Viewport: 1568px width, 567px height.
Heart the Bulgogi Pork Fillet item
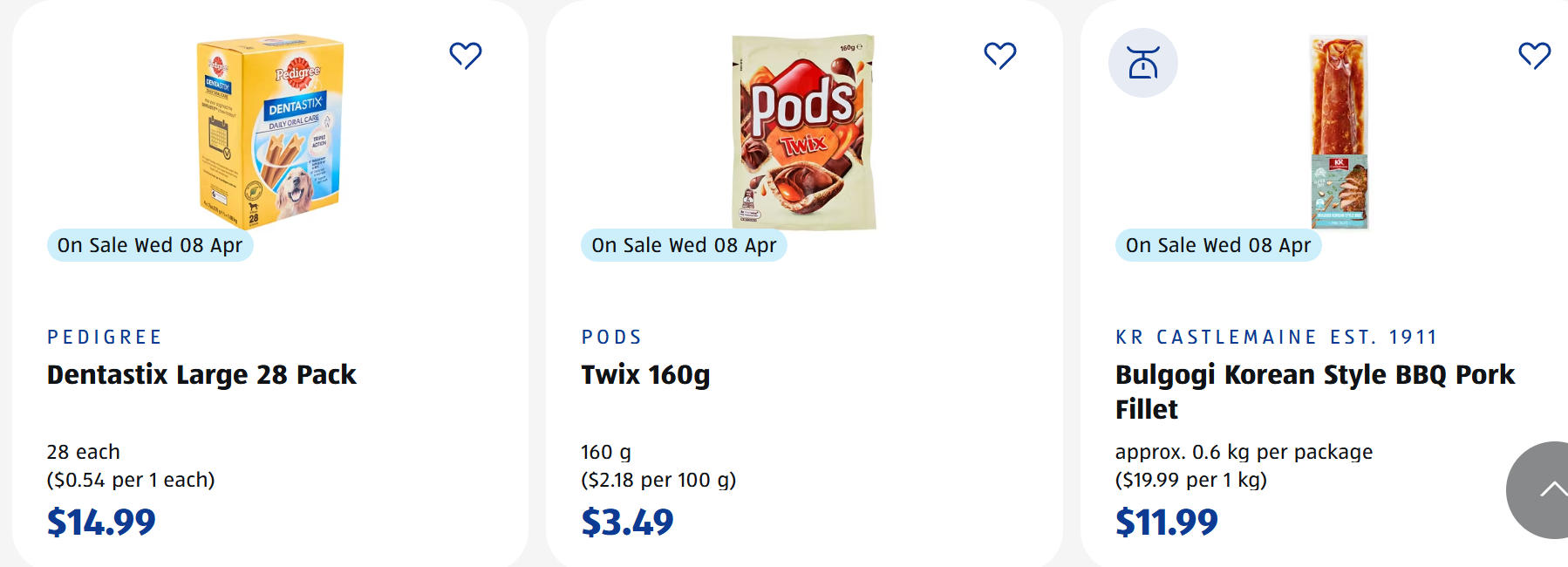coord(1535,56)
